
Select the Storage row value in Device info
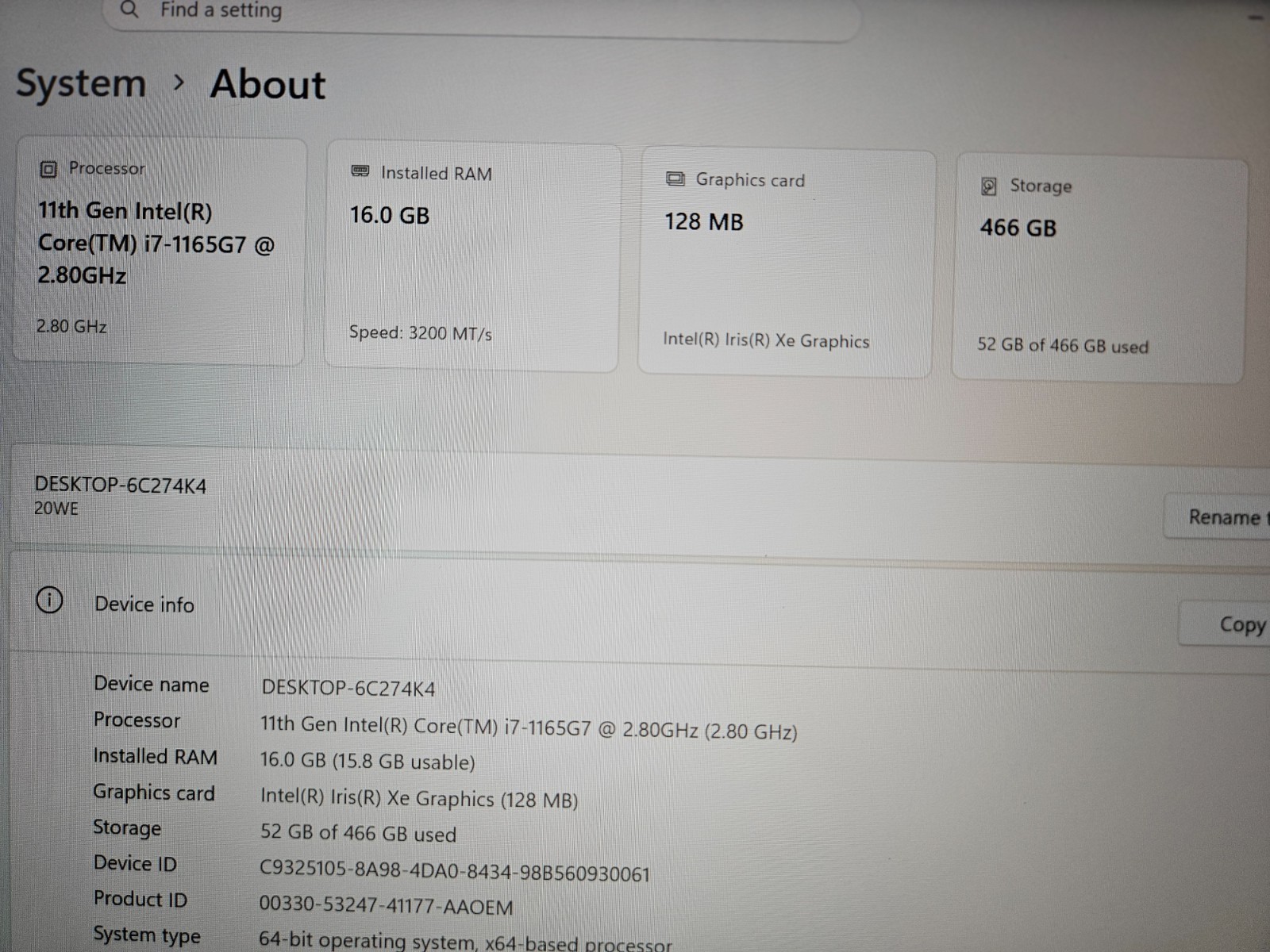358,833
